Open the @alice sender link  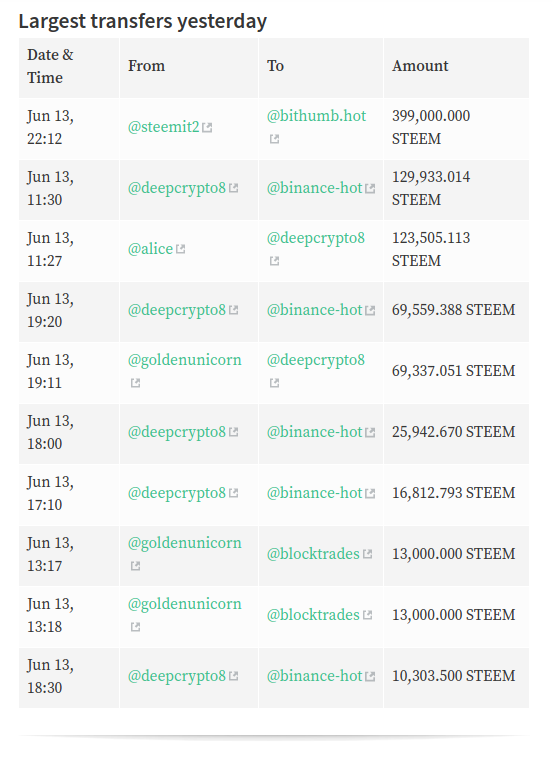click(x=150, y=249)
